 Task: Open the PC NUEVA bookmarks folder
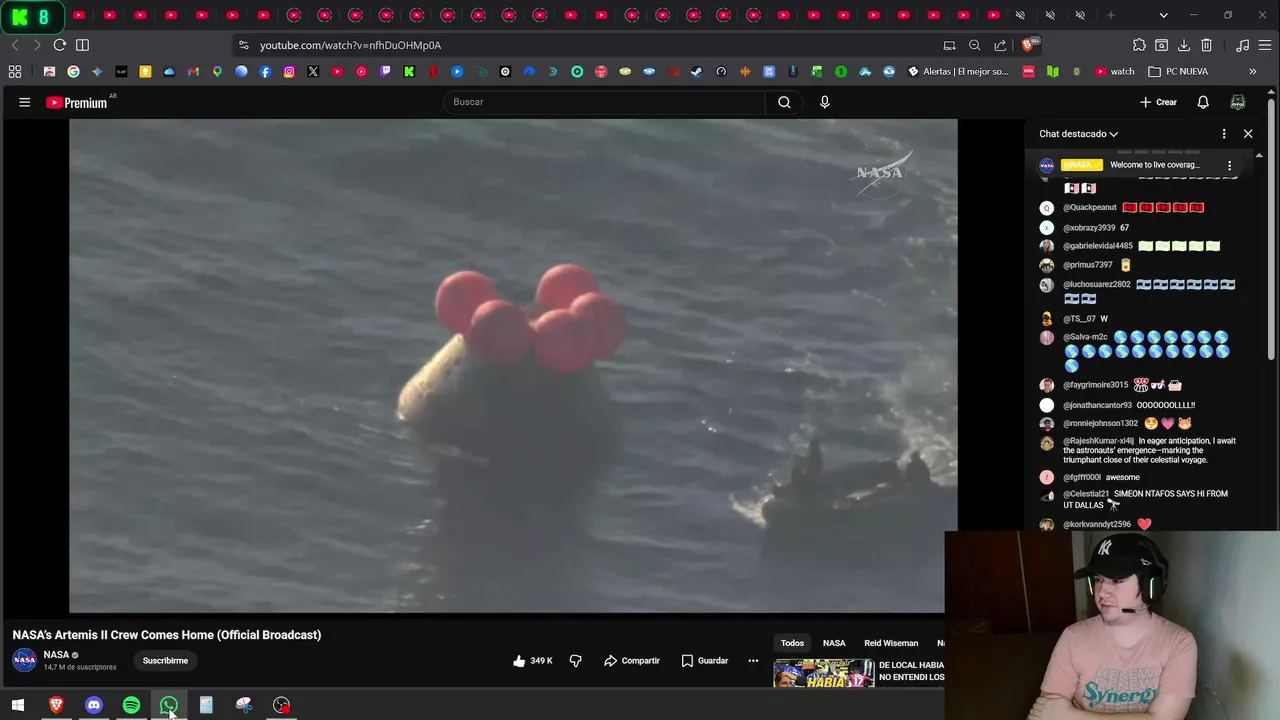pyautogui.click(x=1178, y=72)
